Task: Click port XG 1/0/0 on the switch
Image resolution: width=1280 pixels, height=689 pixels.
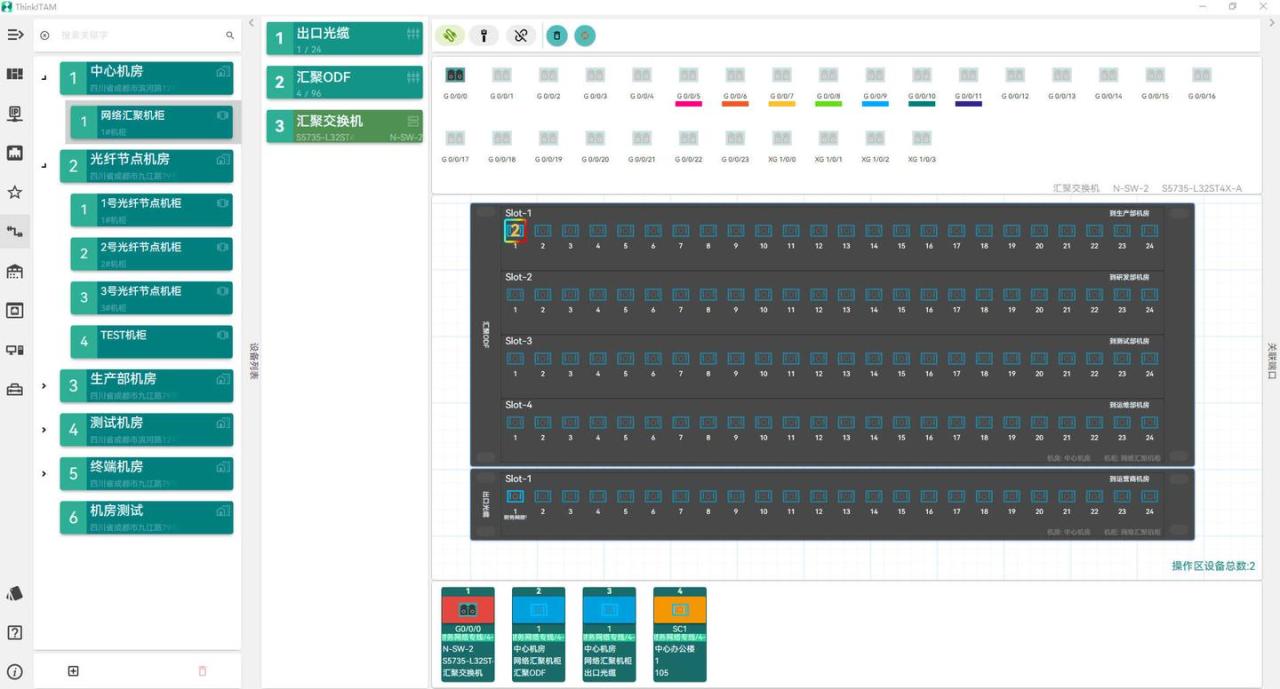Action: click(781, 140)
